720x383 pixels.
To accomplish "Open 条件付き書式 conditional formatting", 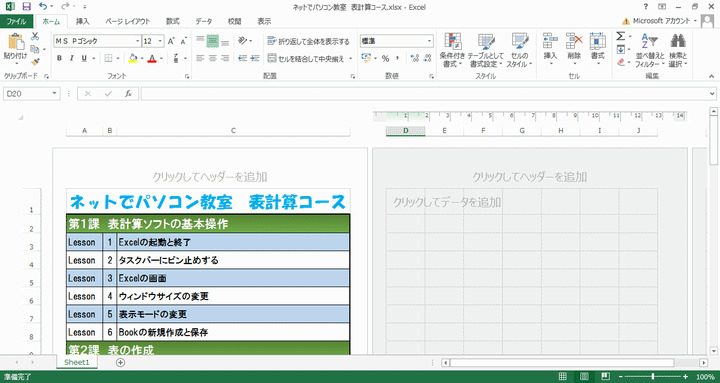I will pyautogui.click(x=453, y=50).
